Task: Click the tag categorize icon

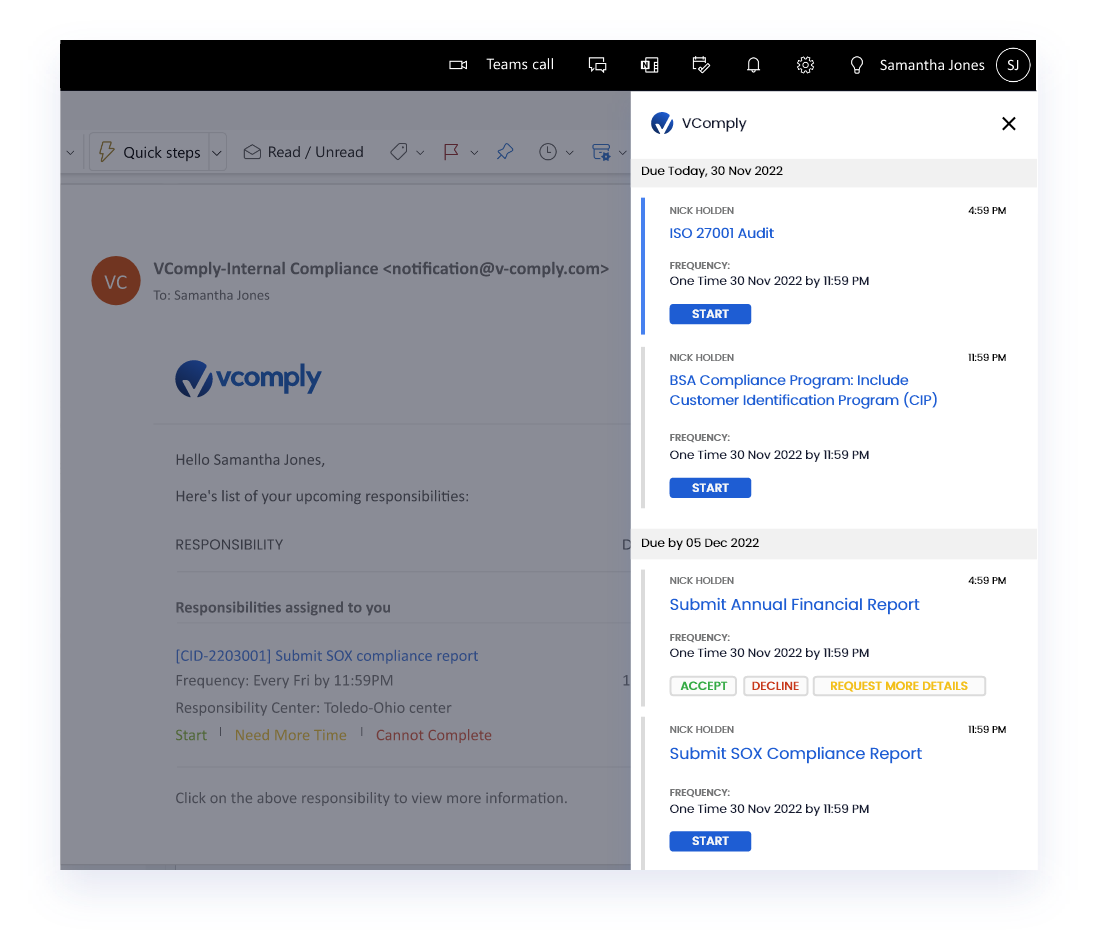Action: click(399, 152)
